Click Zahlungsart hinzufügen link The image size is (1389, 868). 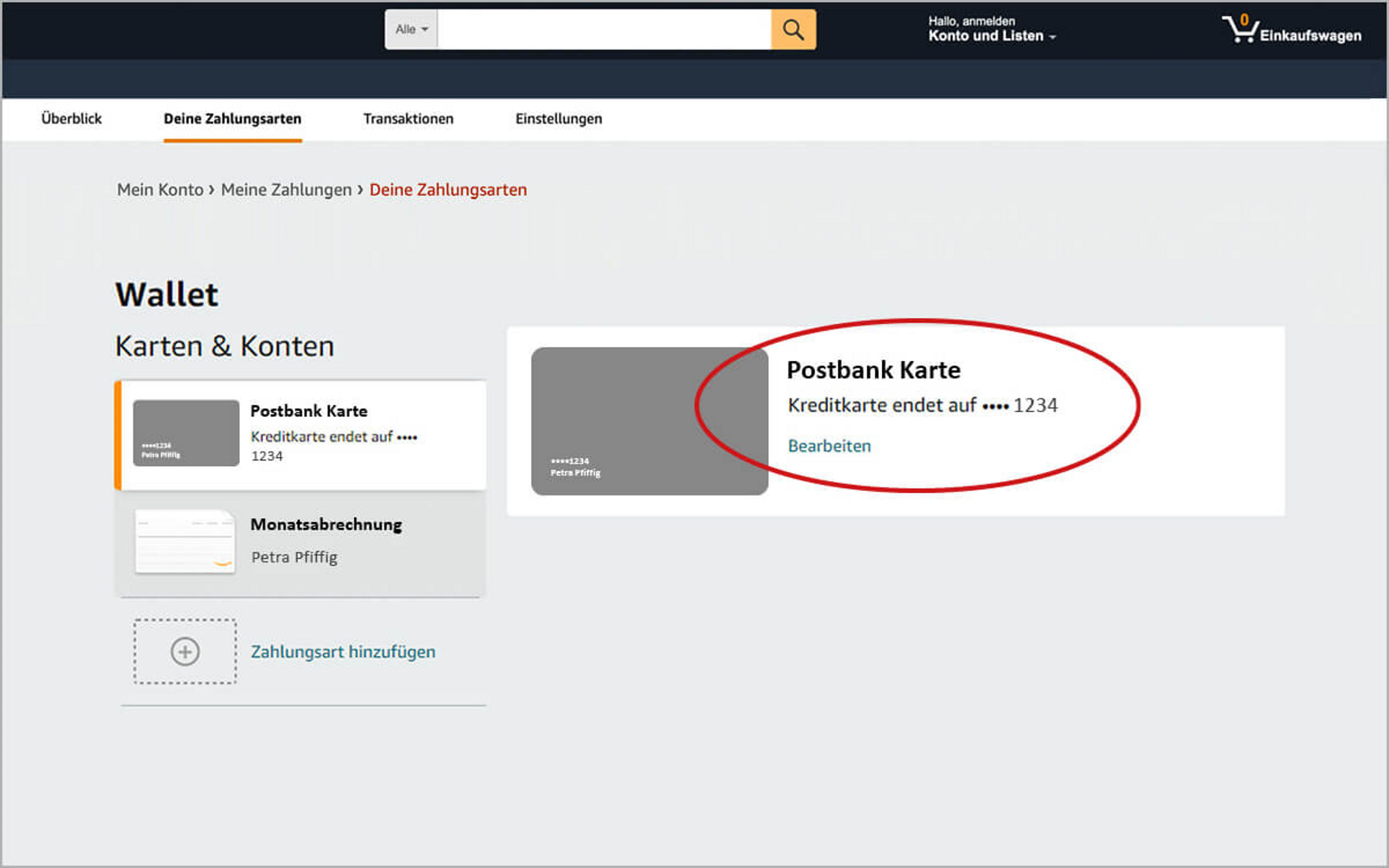point(343,652)
